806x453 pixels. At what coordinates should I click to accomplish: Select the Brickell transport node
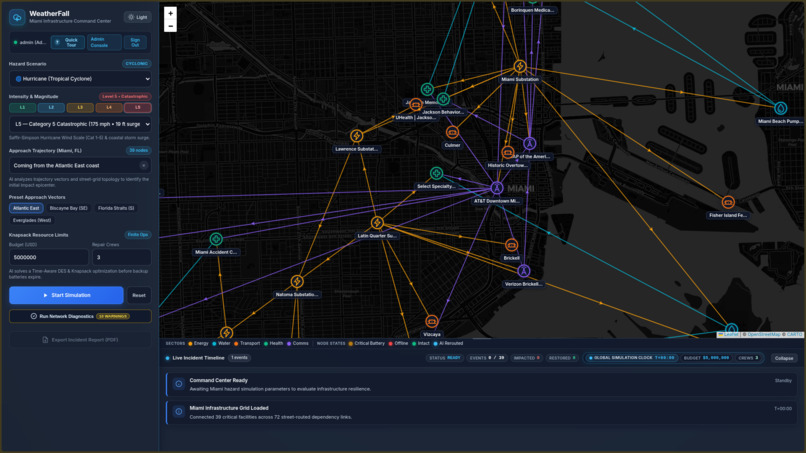point(511,245)
